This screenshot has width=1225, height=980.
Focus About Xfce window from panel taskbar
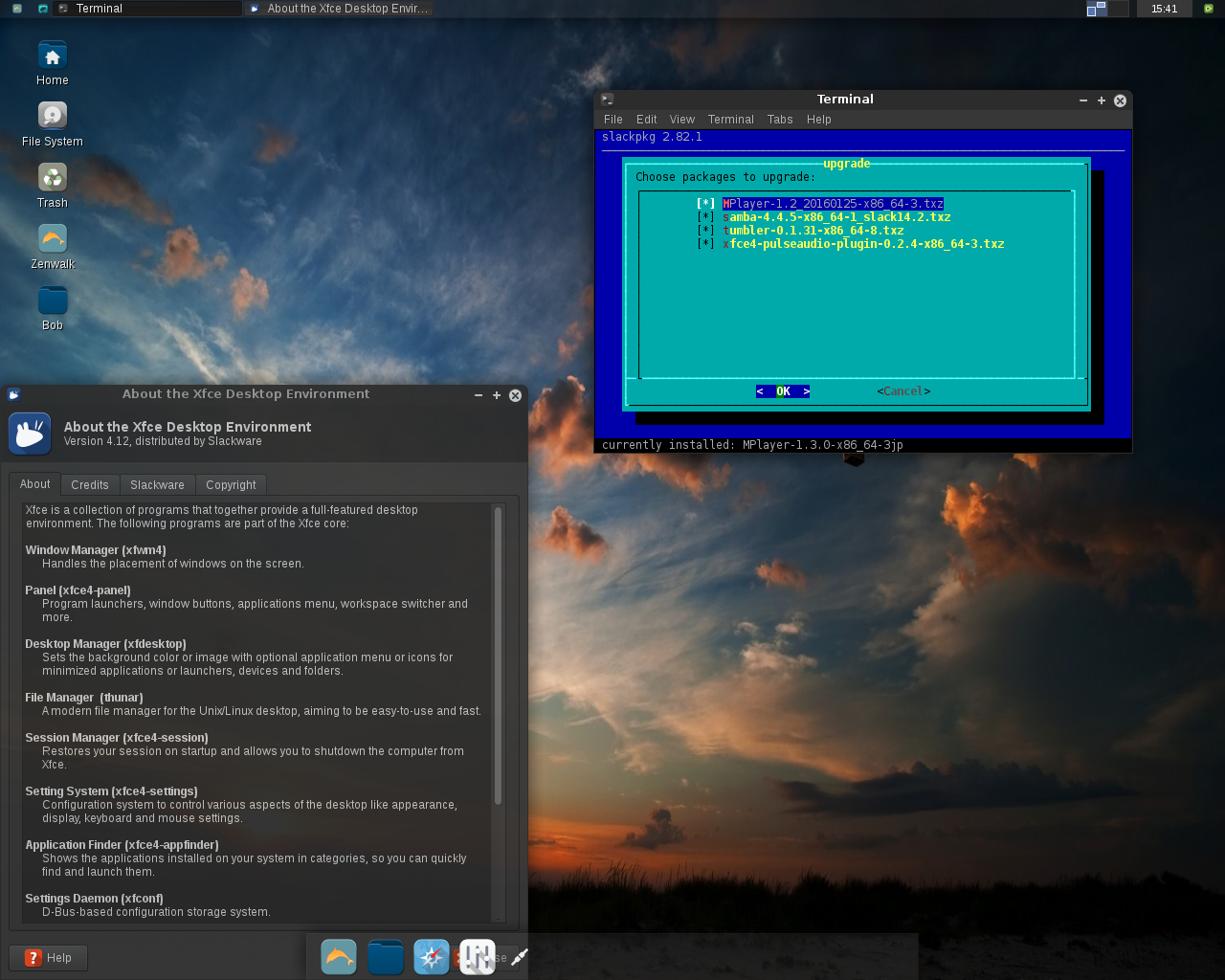point(339,9)
